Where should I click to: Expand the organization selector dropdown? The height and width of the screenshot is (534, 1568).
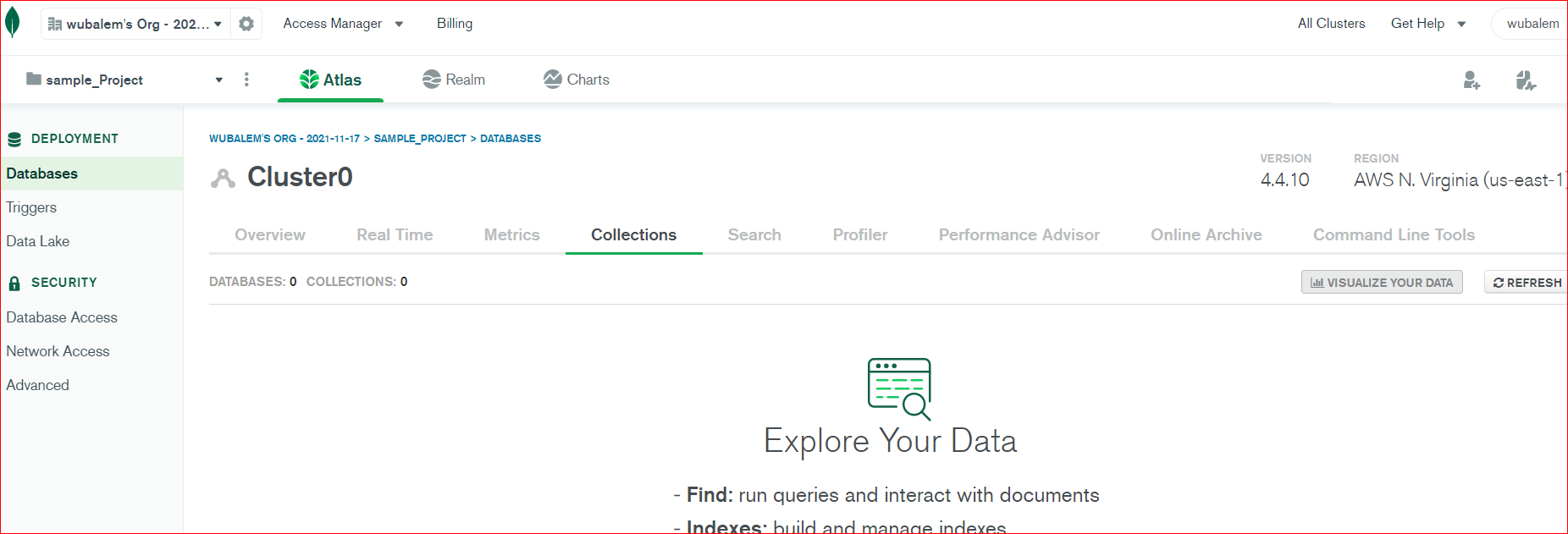click(x=135, y=24)
